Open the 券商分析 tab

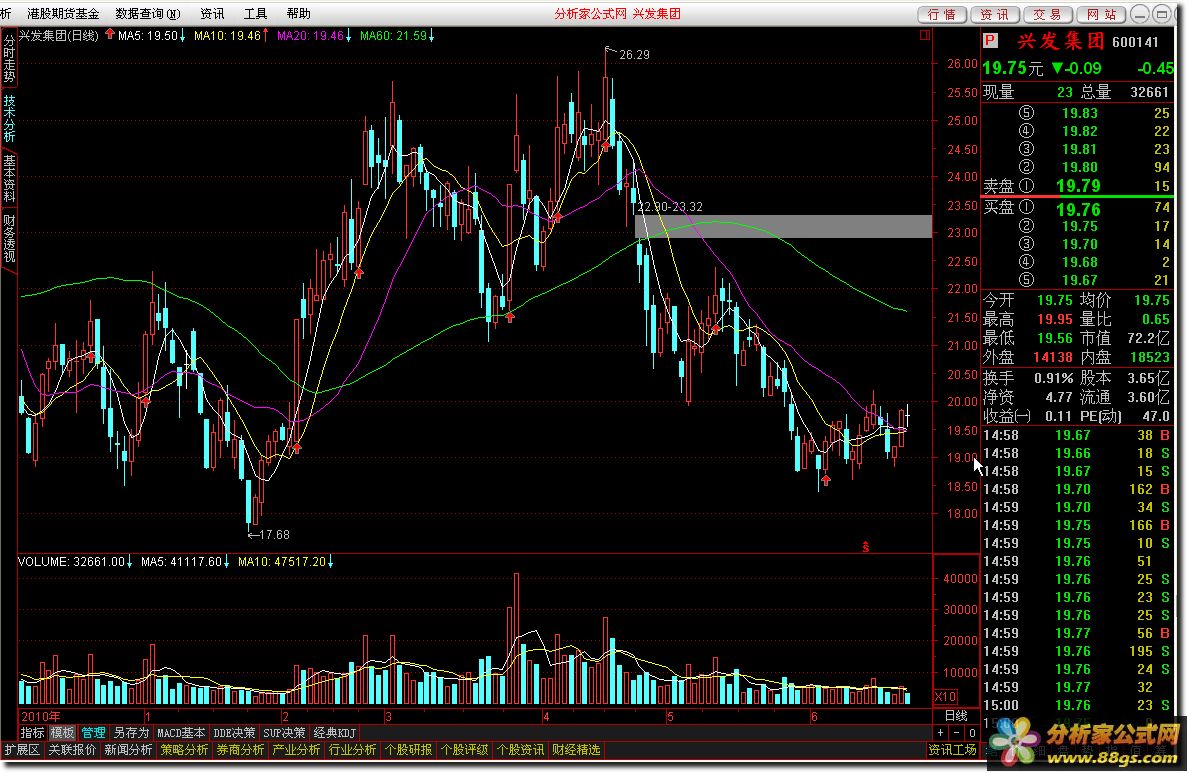(240, 749)
